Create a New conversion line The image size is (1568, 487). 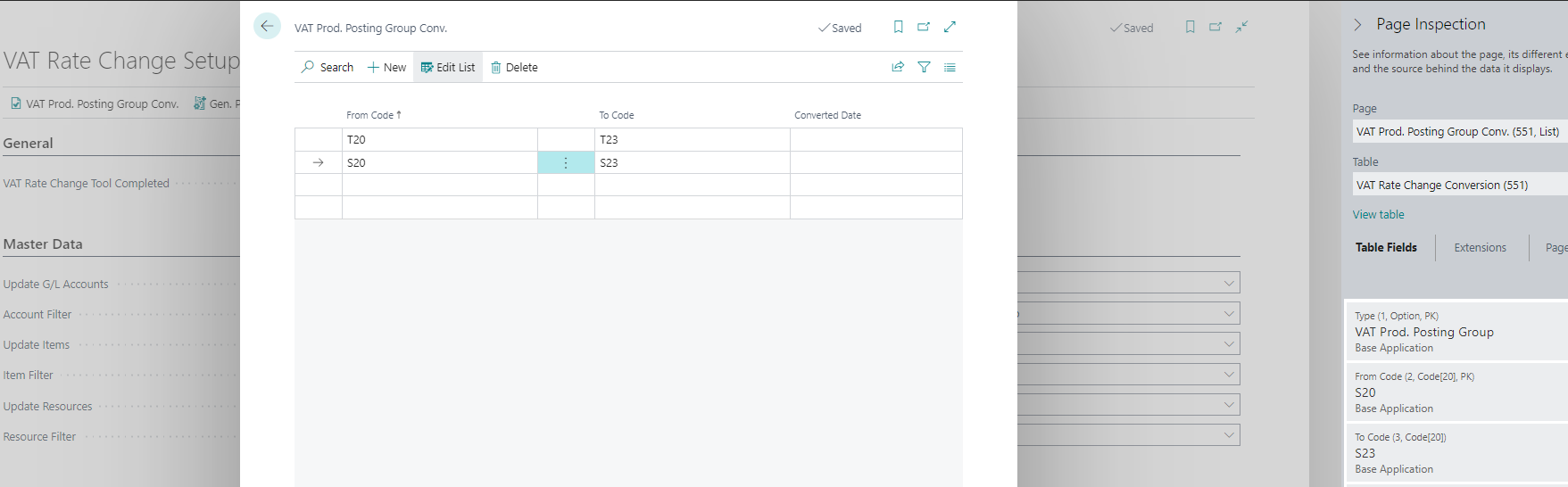386,67
